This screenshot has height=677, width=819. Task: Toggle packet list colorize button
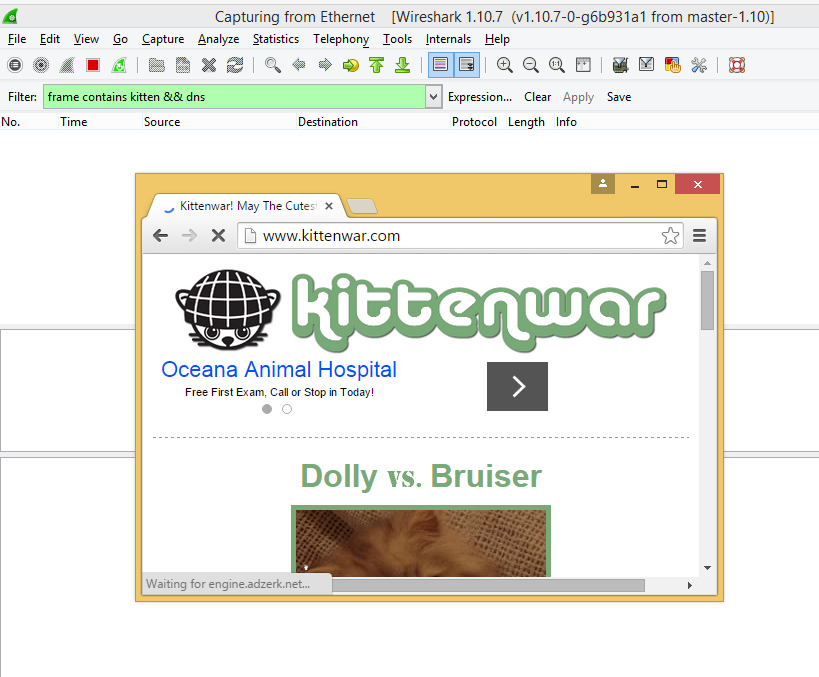tap(441, 65)
